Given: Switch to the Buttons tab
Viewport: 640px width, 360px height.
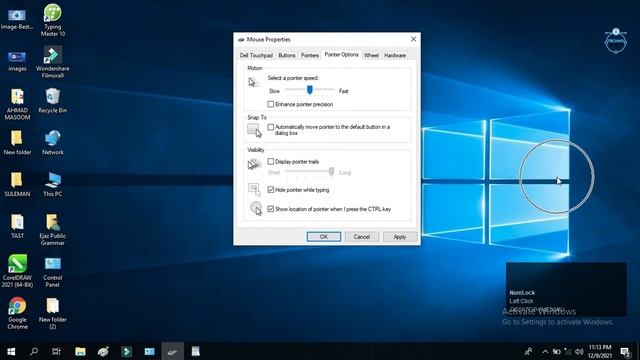Looking at the screenshot, I should pyautogui.click(x=287, y=55).
